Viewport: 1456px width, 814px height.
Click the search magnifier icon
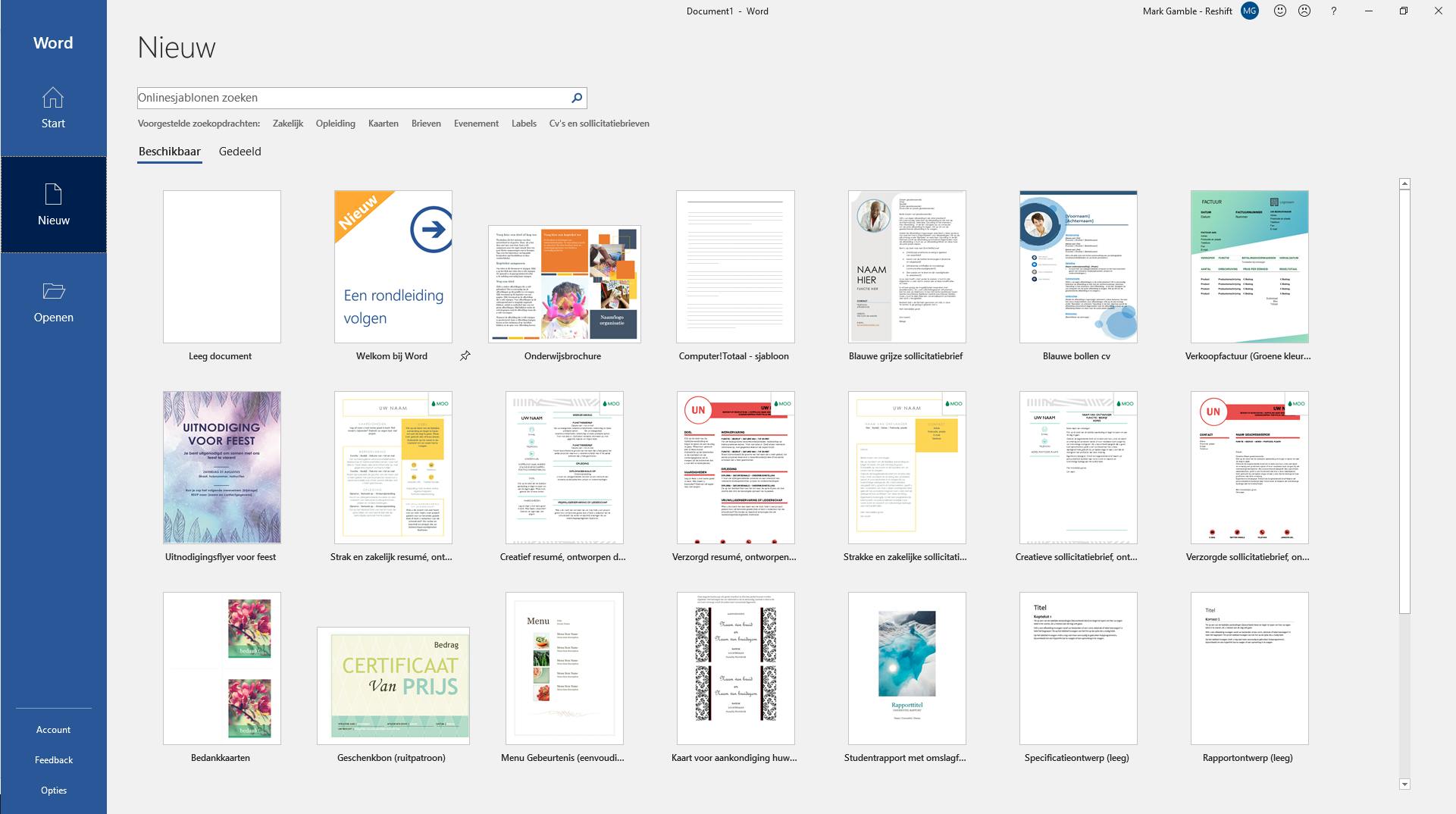[x=577, y=98]
